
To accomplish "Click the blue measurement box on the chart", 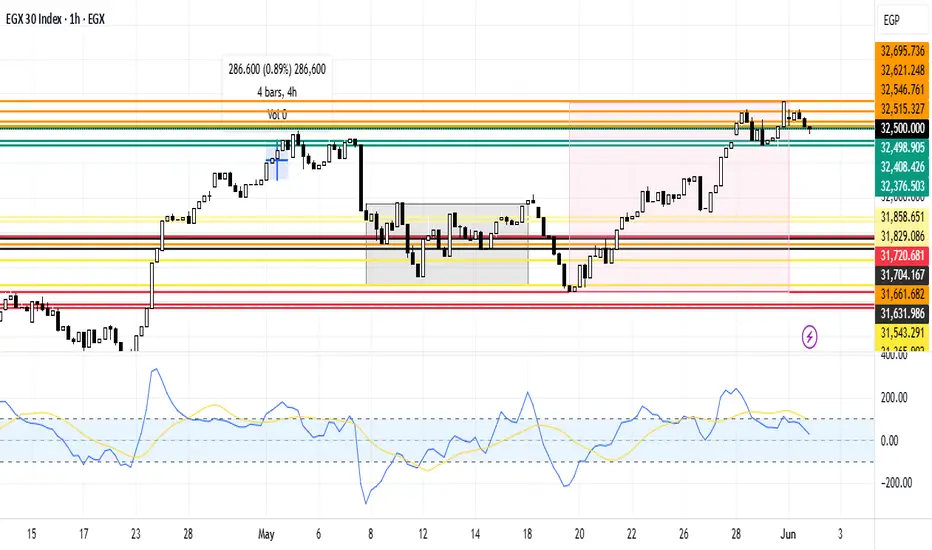I will click(277, 161).
